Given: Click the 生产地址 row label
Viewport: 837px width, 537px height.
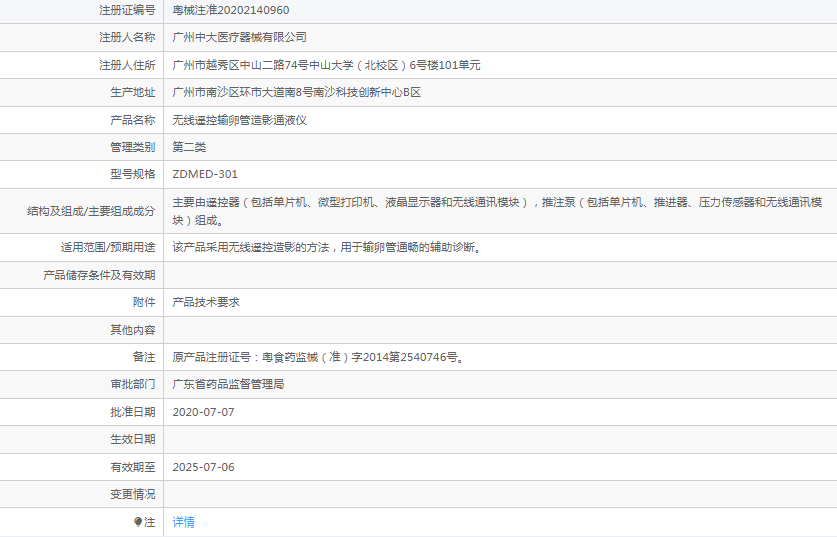Looking at the screenshot, I should click(133, 92).
